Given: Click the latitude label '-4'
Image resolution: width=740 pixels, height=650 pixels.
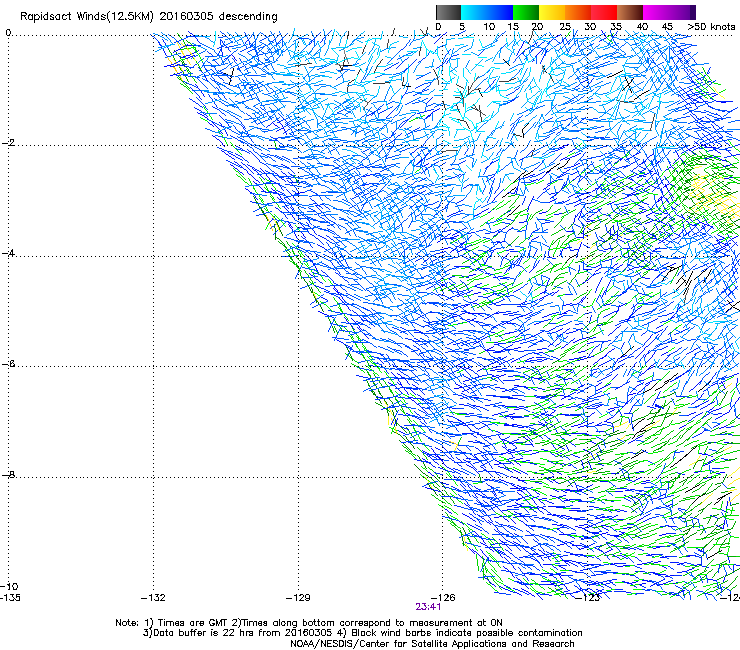Looking at the screenshot, I should [x=8, y=253].
